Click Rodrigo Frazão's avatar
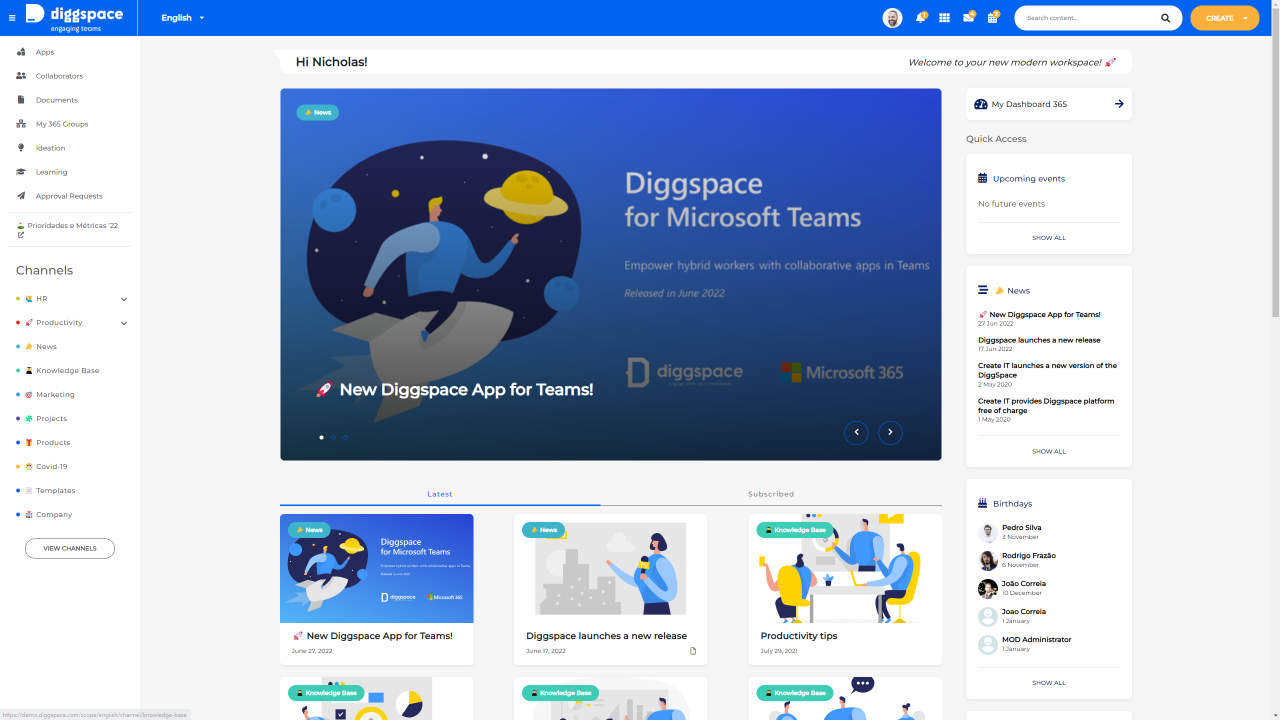 [988, 560]
